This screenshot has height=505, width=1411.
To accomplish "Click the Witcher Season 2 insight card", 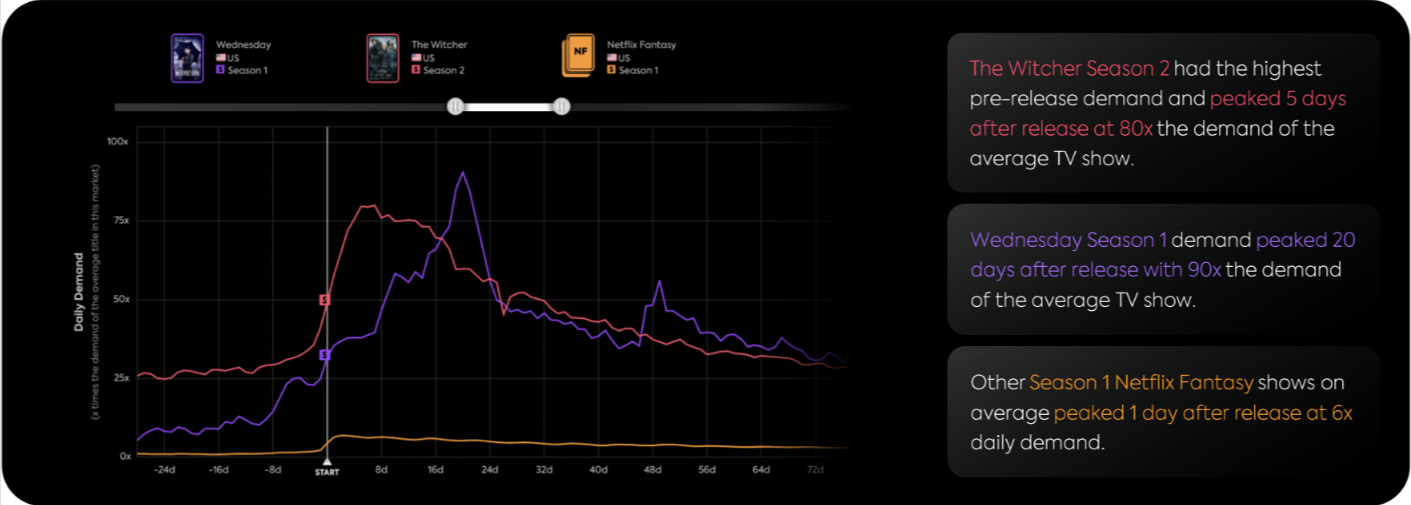I will tap(1163, 113).
